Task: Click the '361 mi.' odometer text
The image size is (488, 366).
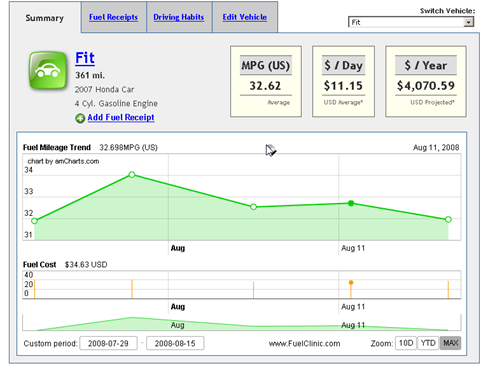Action: point(90,75)
